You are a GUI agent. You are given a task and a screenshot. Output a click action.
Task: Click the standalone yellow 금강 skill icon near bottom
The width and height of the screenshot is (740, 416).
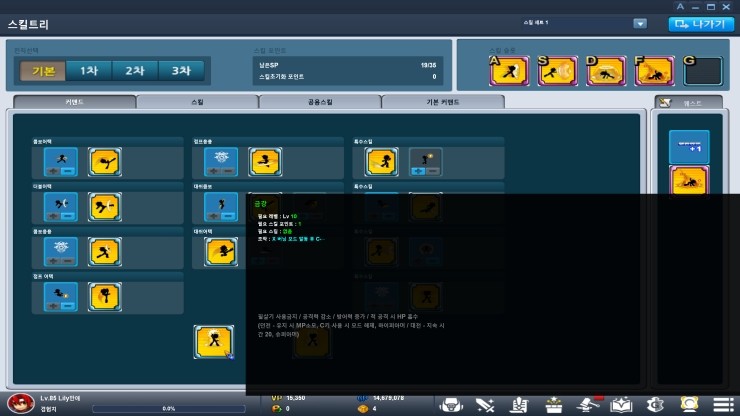pyautogui.click(x=214, y=342)
